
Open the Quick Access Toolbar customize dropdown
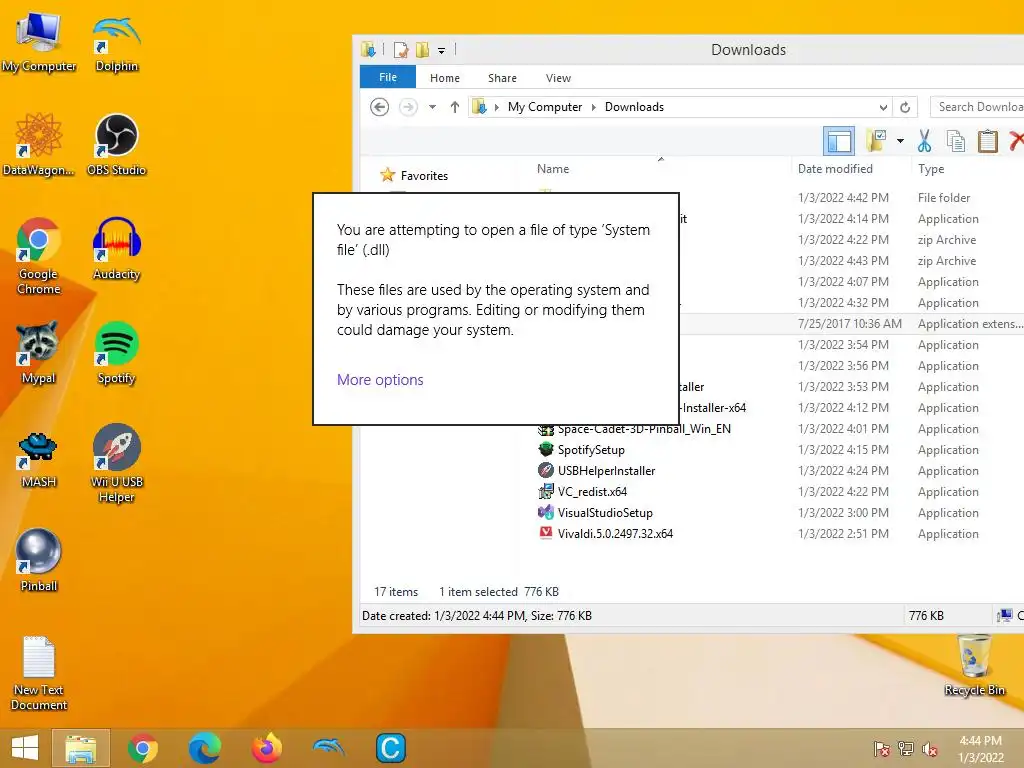pos(441,50)
